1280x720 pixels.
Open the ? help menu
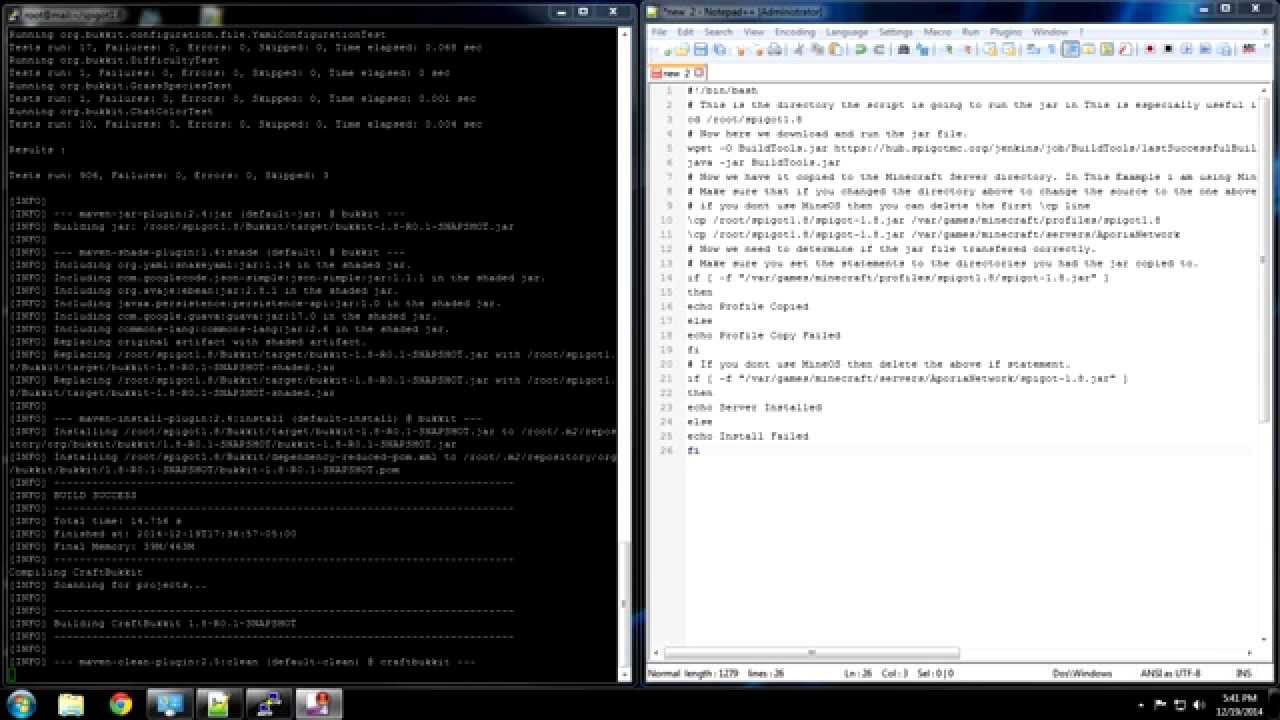tap(1081, 32)
